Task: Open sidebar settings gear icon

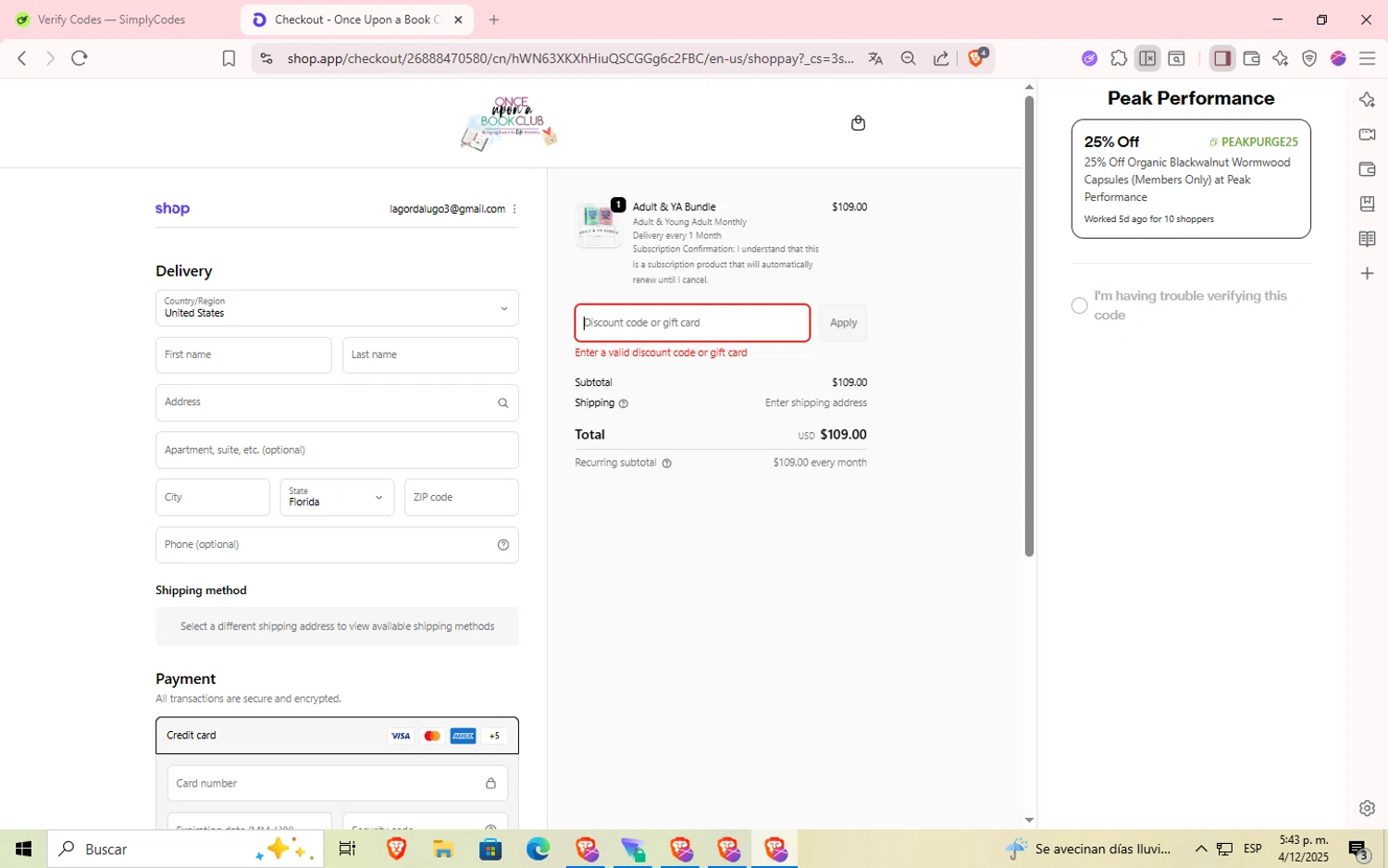Action: 1367,808
